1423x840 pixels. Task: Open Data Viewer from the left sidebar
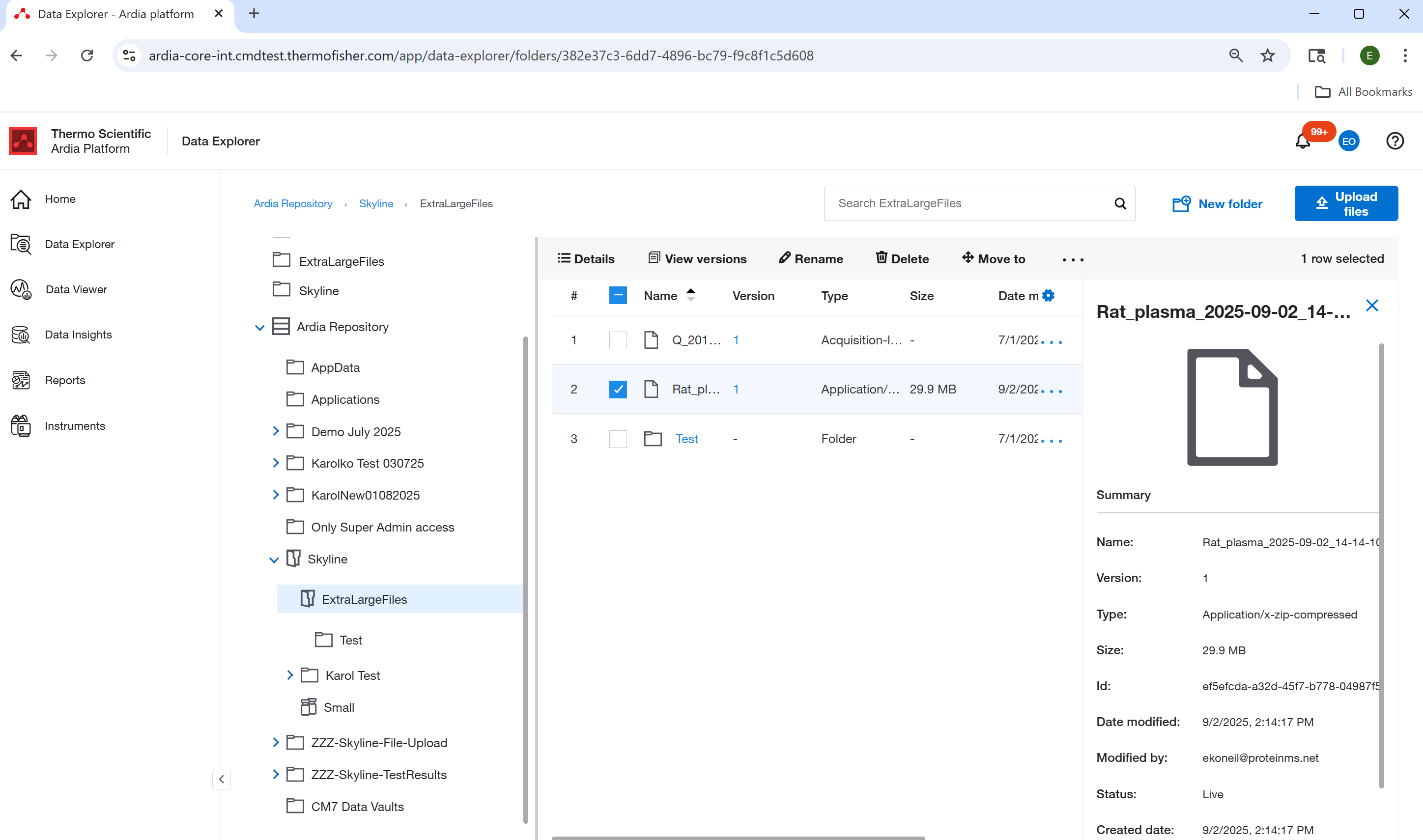click(x=76, y=289)
